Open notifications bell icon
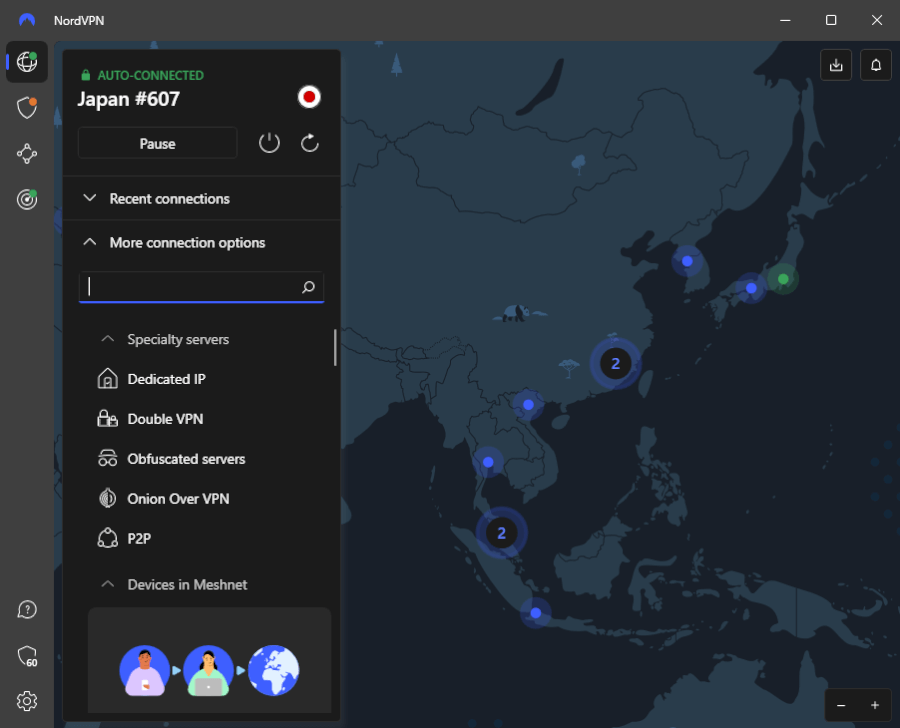 876,65
